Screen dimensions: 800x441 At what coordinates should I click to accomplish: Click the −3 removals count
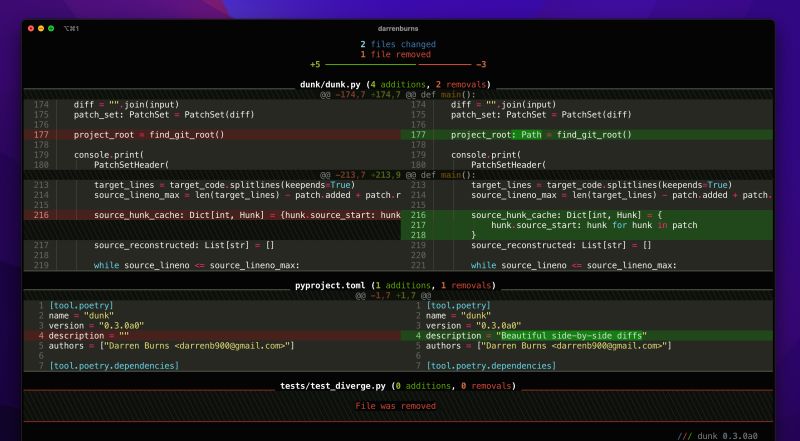[x=481, y=64]
